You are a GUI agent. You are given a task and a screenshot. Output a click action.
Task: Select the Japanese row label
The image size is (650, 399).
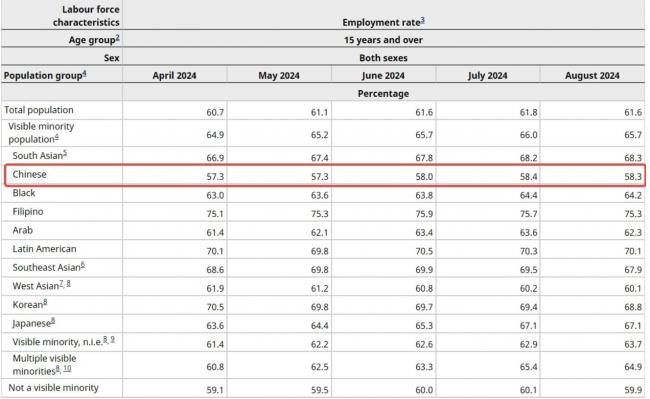(32, 324)
